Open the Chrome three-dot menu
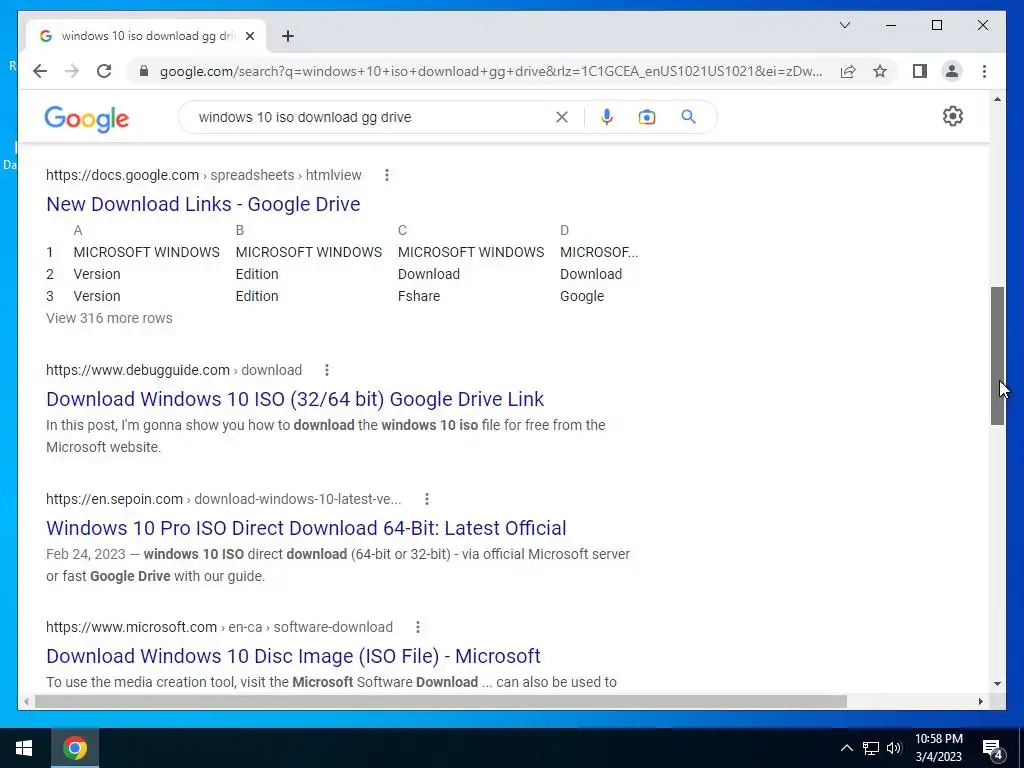This screenshot has width=1024, height=768. [984, 71]
